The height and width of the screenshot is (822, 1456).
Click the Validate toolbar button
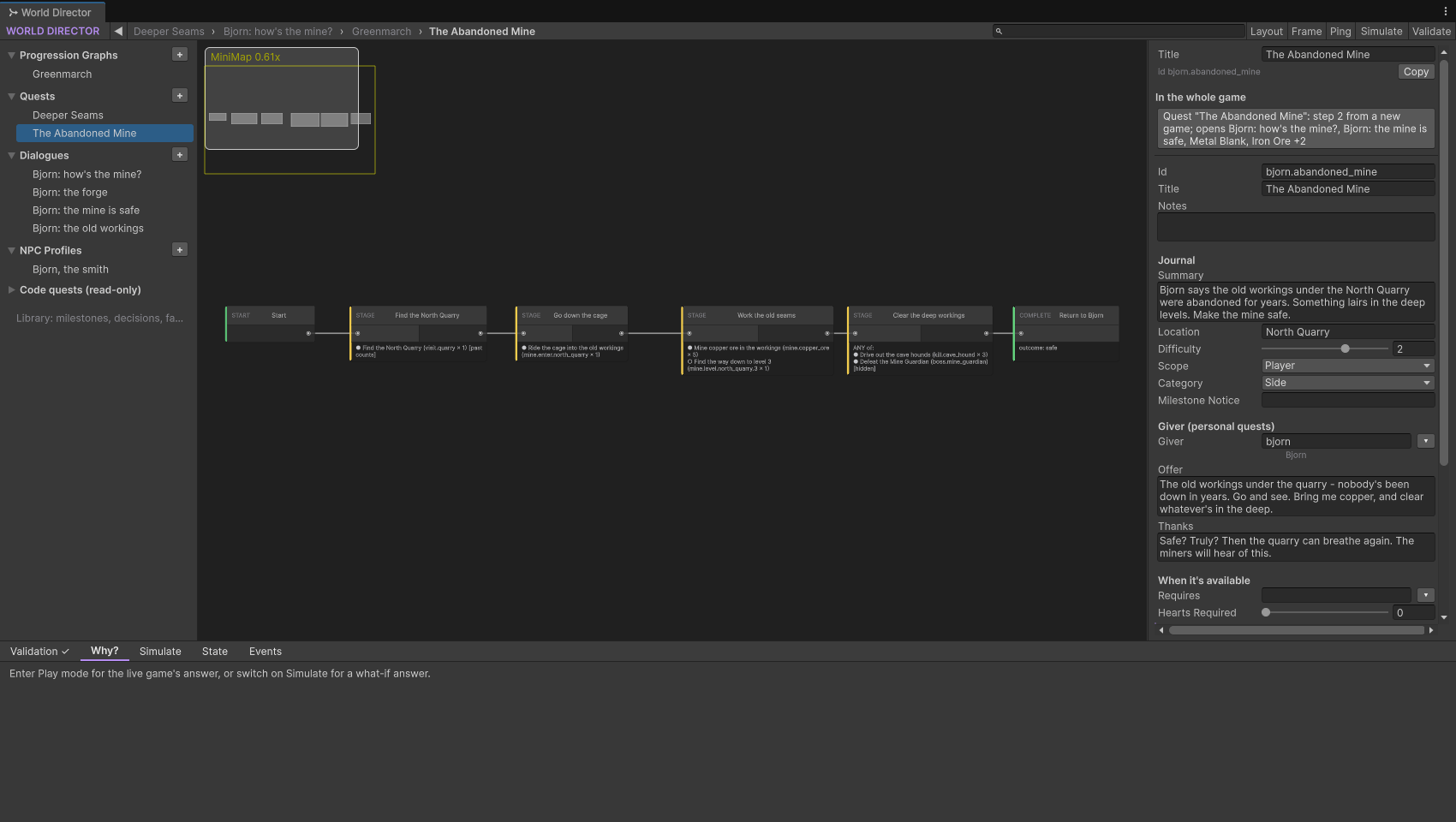click(1431, 31)
